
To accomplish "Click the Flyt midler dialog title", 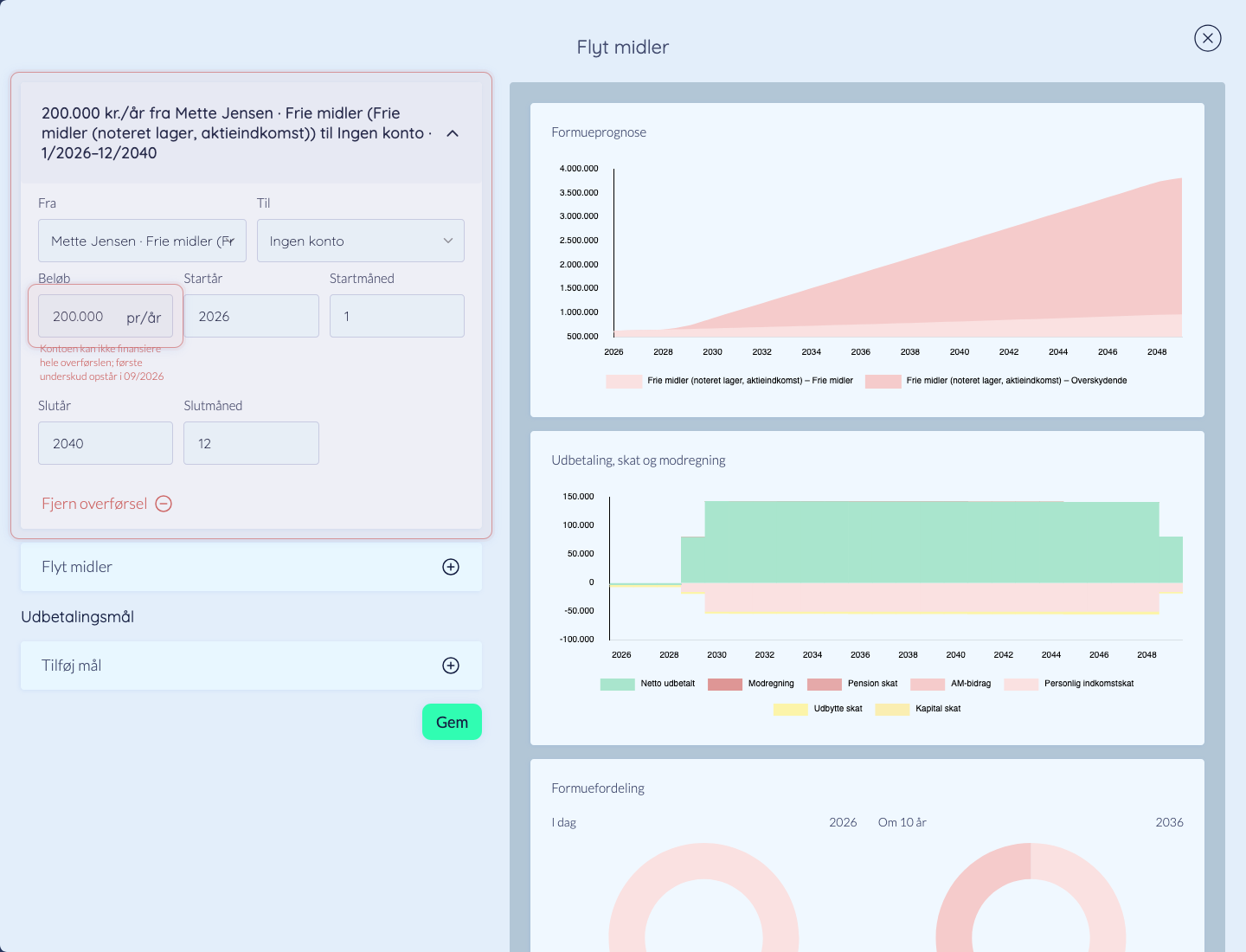I will (623, 48).
